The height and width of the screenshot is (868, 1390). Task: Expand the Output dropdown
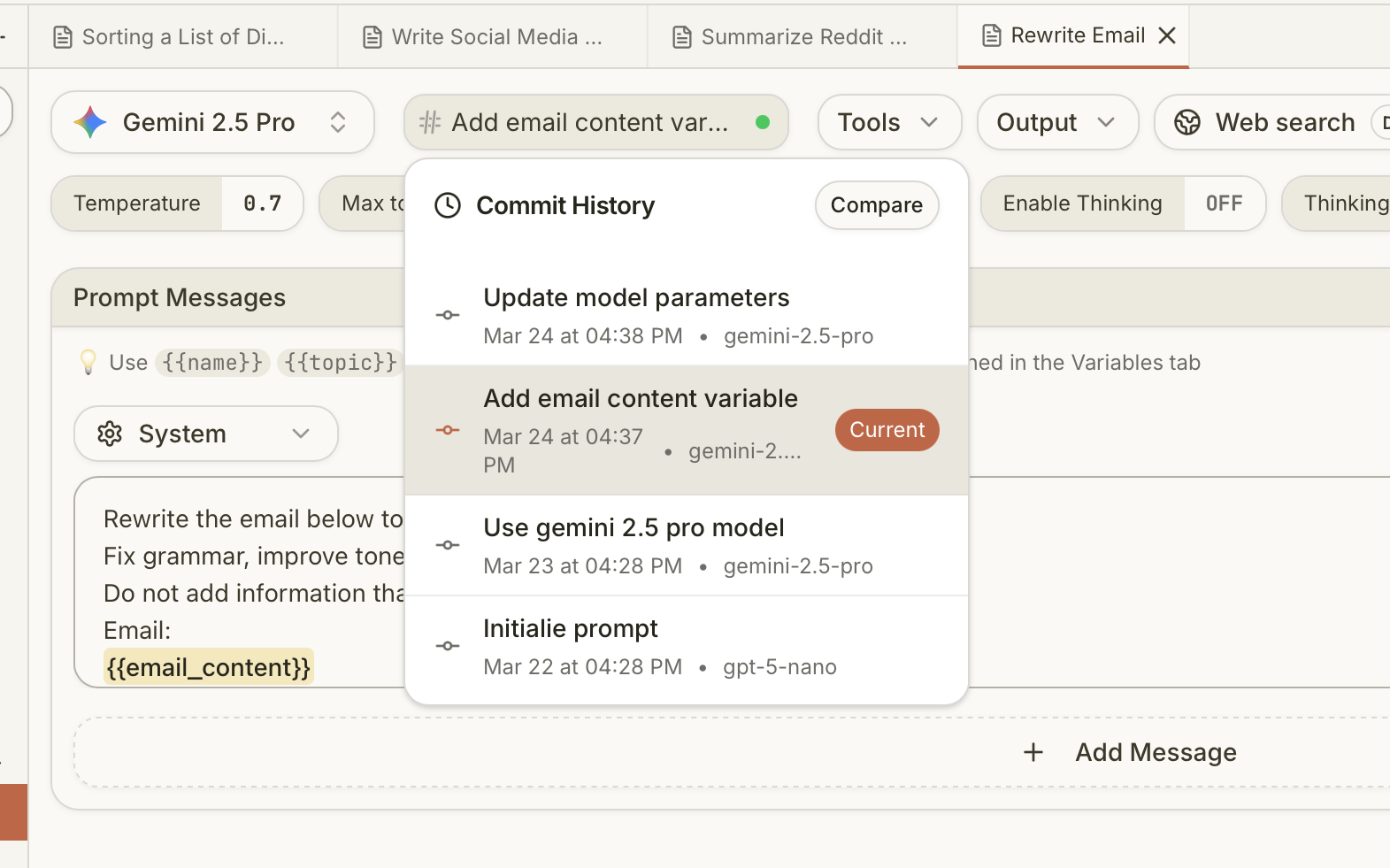(x=1057, y=122)
